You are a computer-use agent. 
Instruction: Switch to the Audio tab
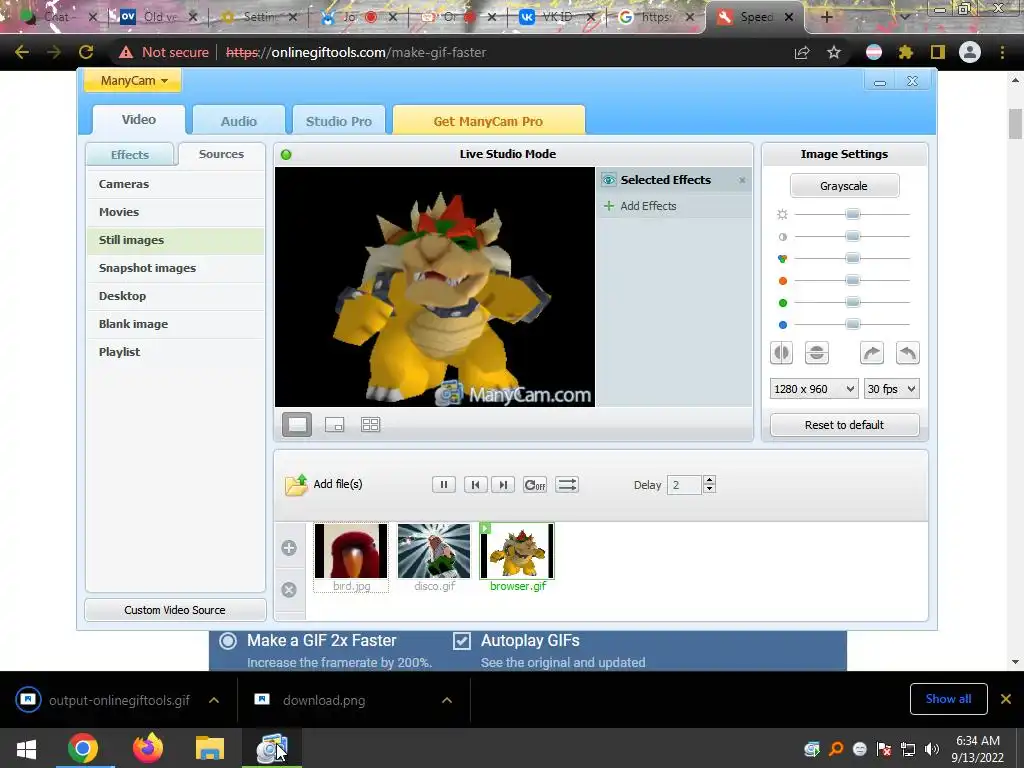(238, 121)
